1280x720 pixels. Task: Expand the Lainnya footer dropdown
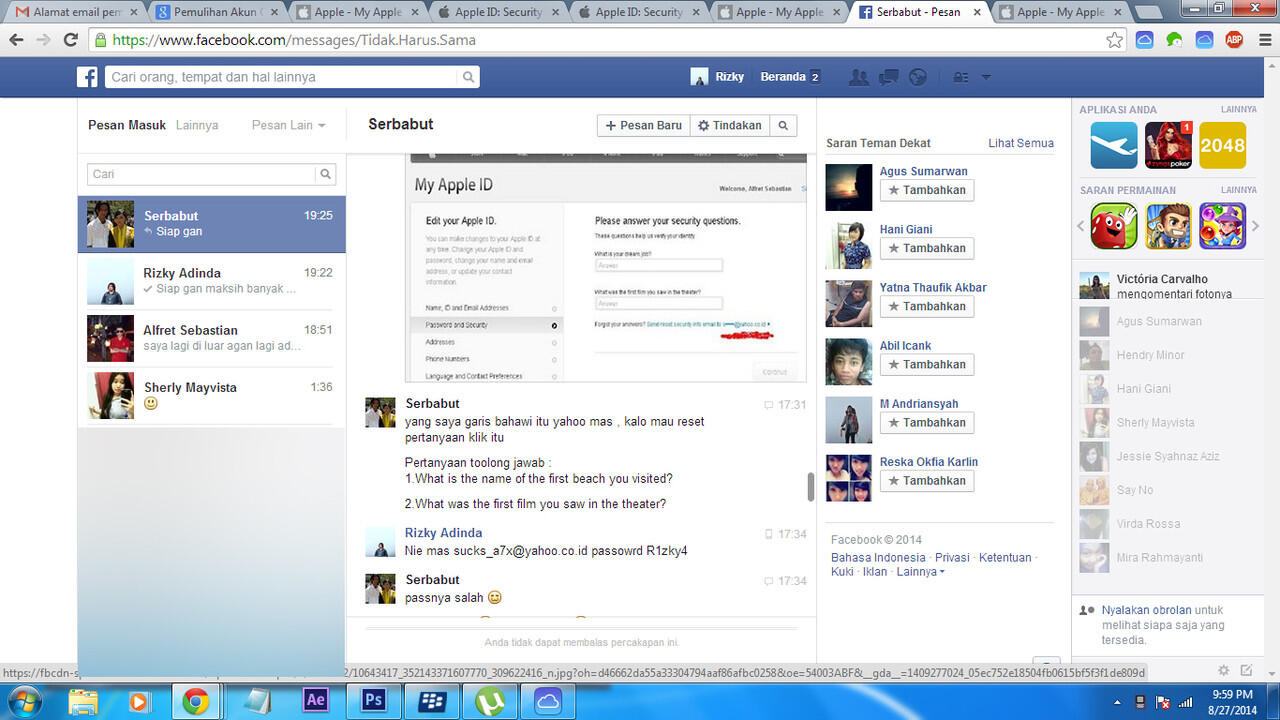tap(920, 572)
